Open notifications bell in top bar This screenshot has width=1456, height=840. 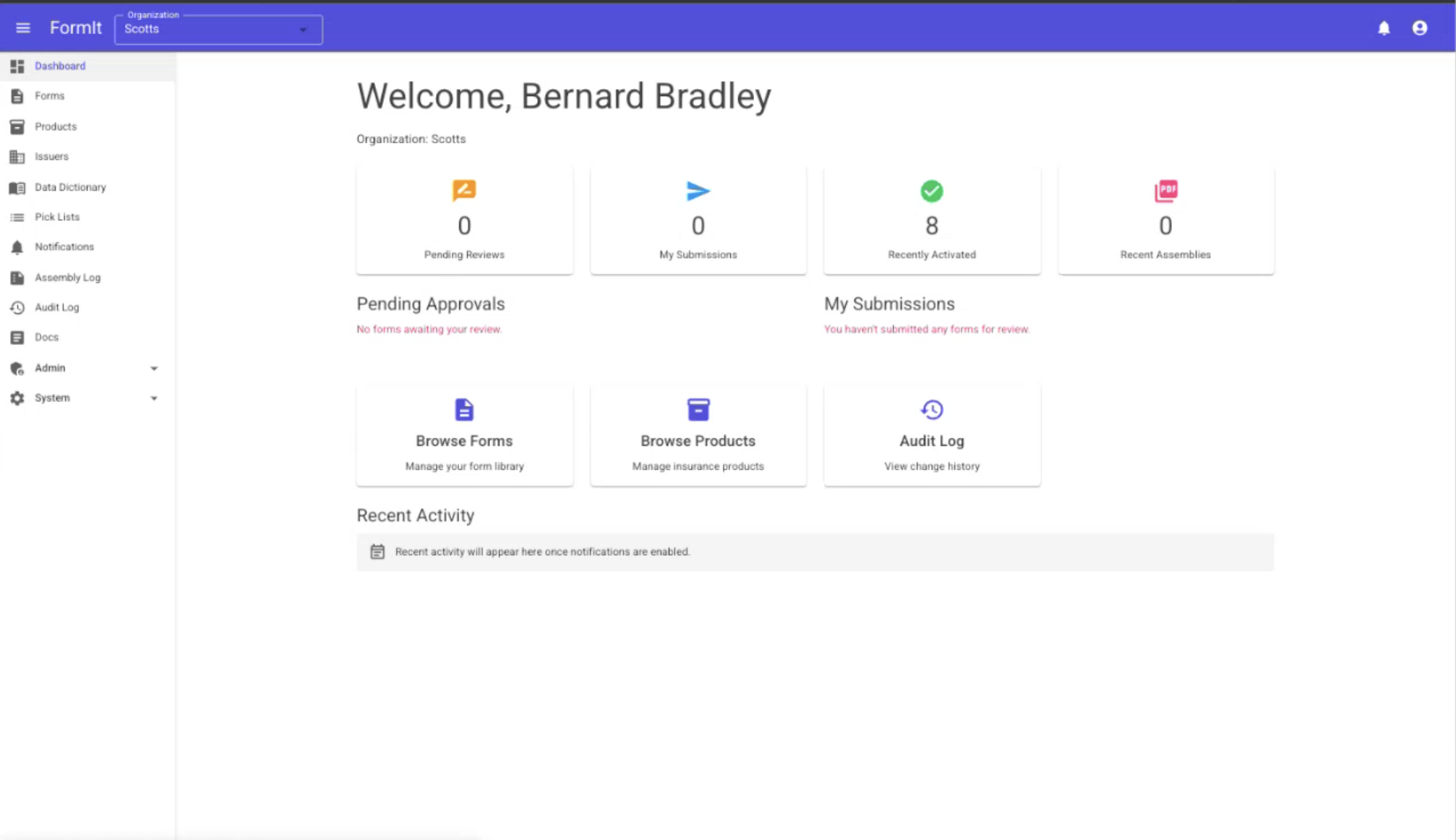[1384, 28]
